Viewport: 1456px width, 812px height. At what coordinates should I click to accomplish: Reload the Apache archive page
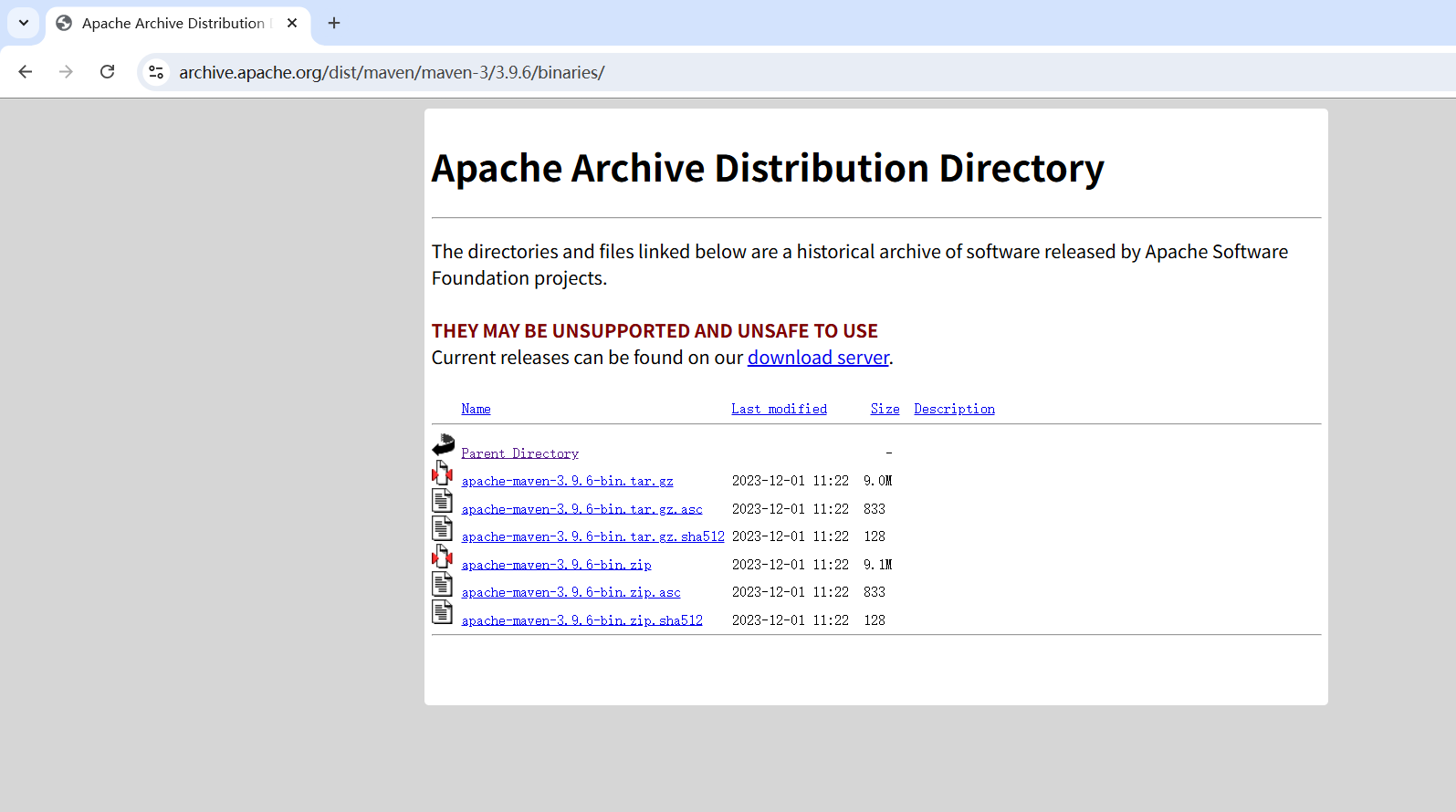point(107,72)
